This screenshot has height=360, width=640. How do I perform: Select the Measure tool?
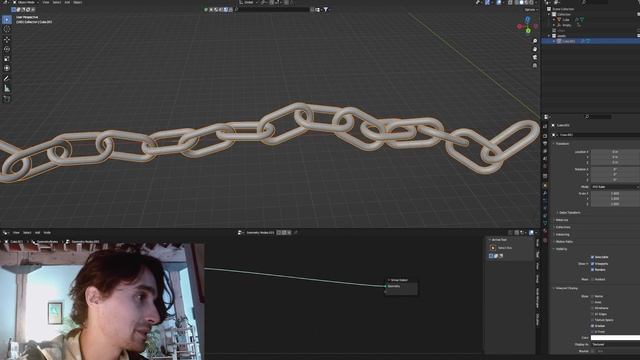pos(7,88)
